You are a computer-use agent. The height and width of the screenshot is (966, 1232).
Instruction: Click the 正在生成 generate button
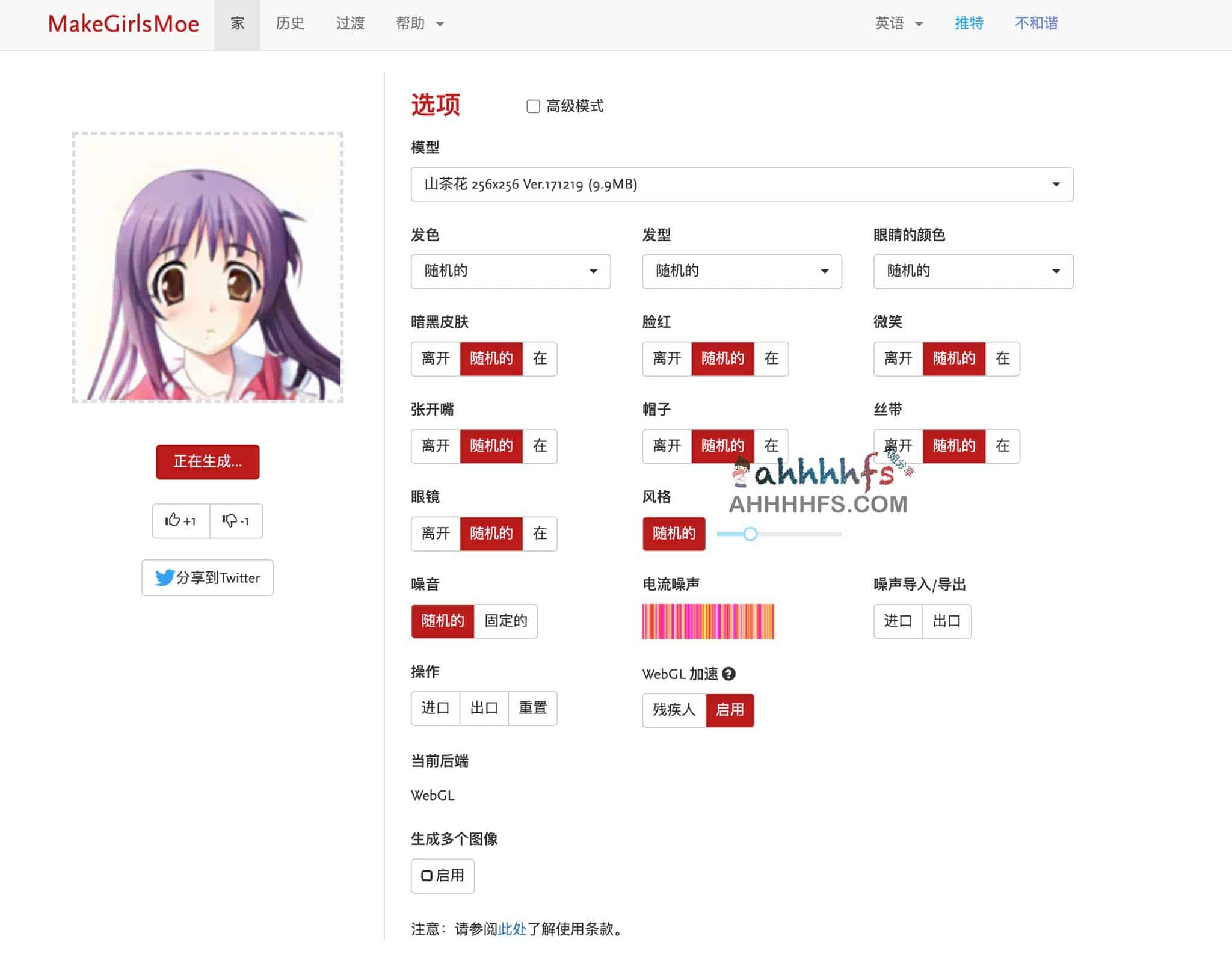point(208,462)
